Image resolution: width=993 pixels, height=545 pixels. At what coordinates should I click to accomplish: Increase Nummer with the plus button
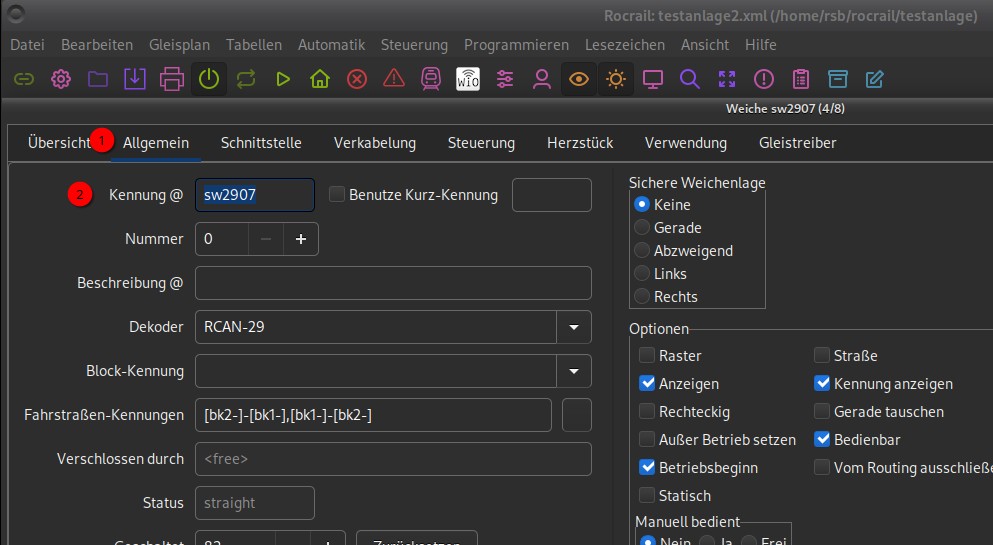click(301, 239)
